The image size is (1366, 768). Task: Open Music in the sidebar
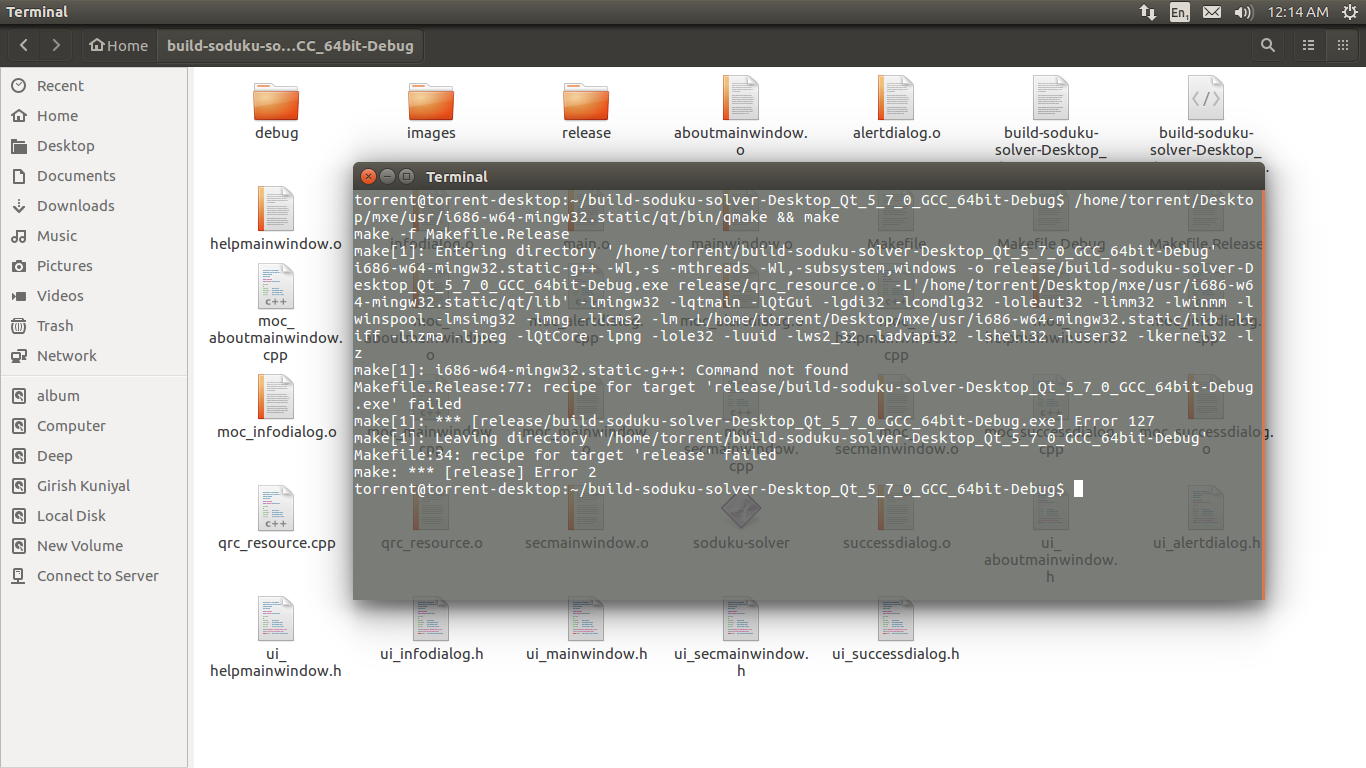pos(94,236)
